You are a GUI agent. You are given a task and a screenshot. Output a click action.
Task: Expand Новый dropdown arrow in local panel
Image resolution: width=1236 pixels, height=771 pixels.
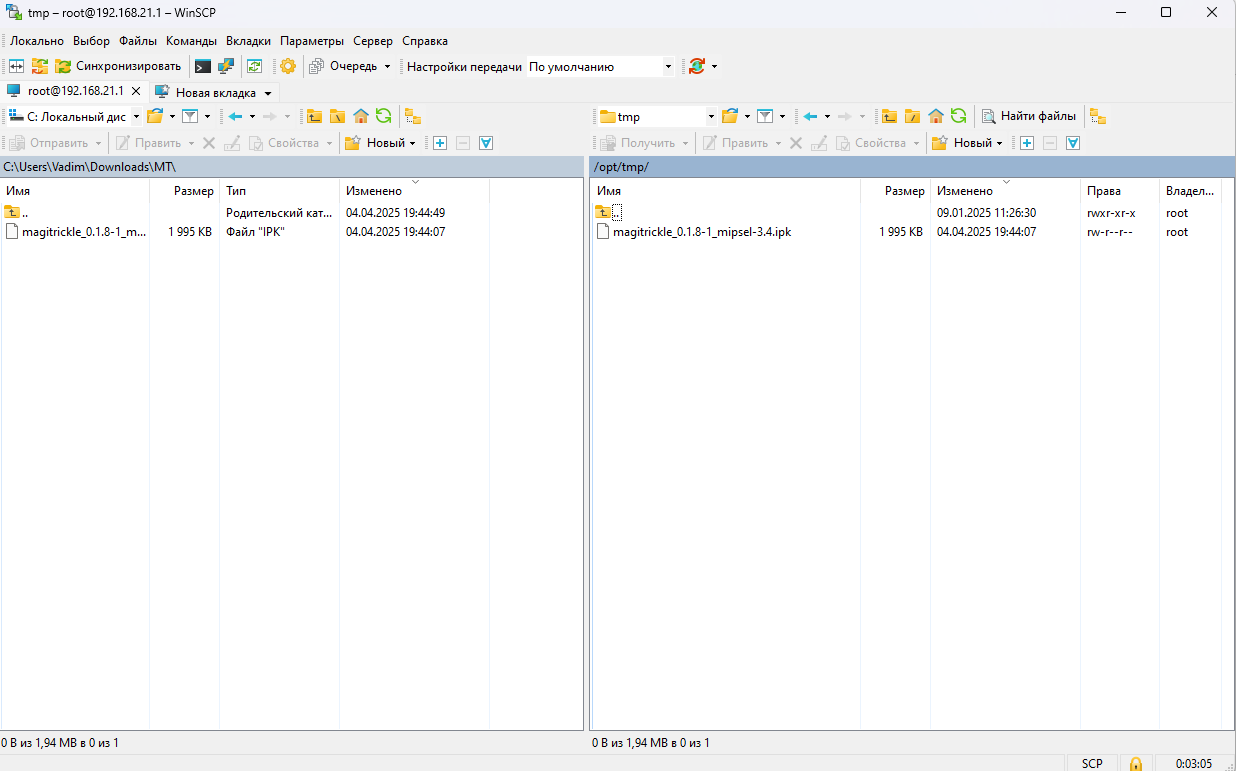click(413, 144)
